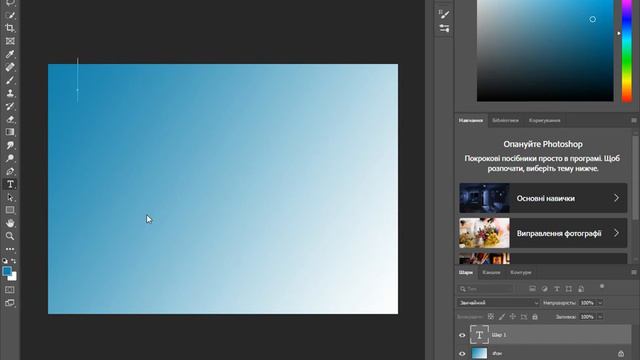This screenshot has height=360, width=640.
Task: Reset default foreground and background colors
Action: (5, 260)
